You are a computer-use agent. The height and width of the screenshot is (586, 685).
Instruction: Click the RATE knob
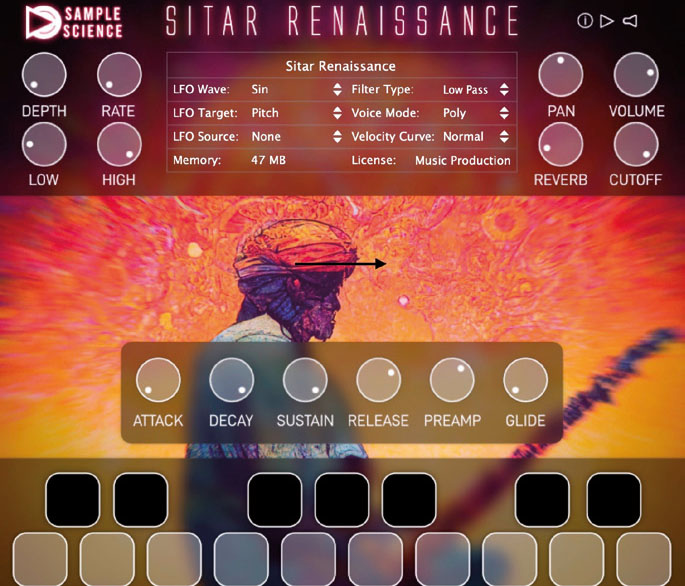coord(119,74)
